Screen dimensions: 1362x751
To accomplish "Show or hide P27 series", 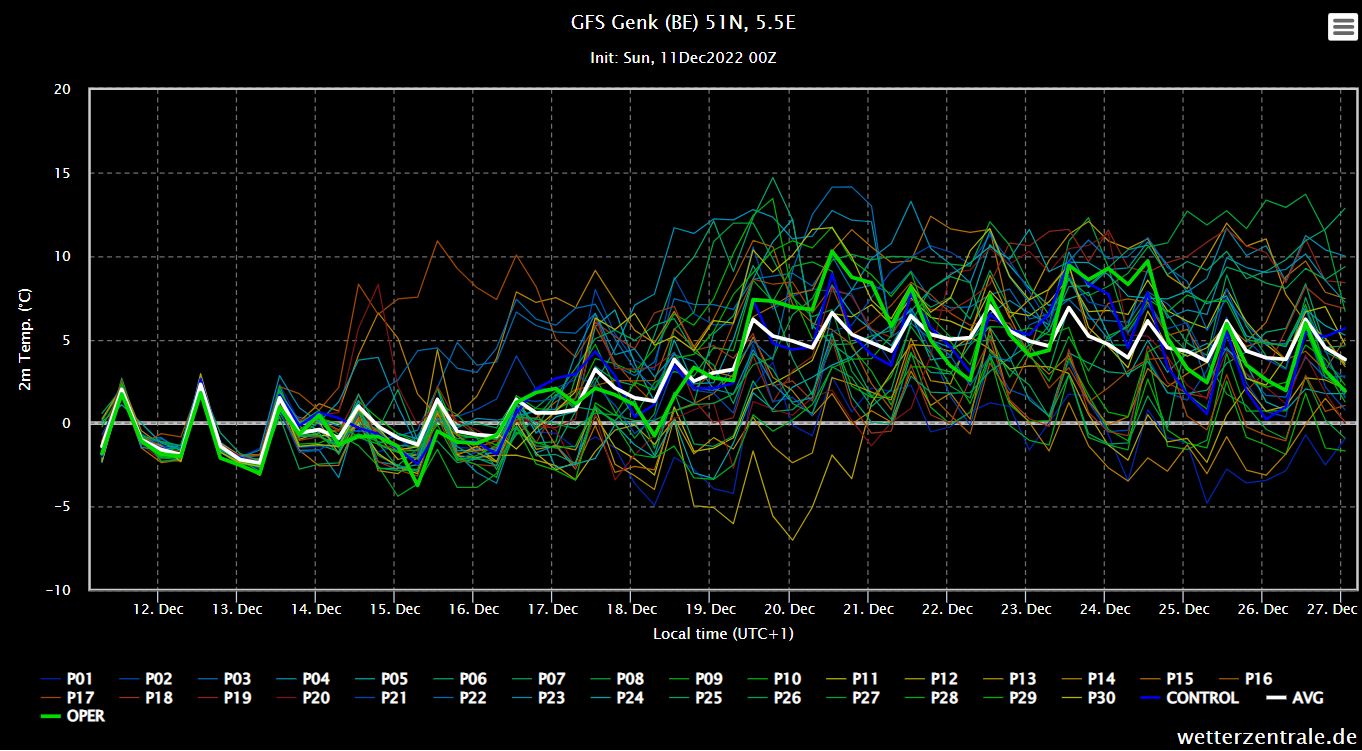I will (x=853, y=698).
